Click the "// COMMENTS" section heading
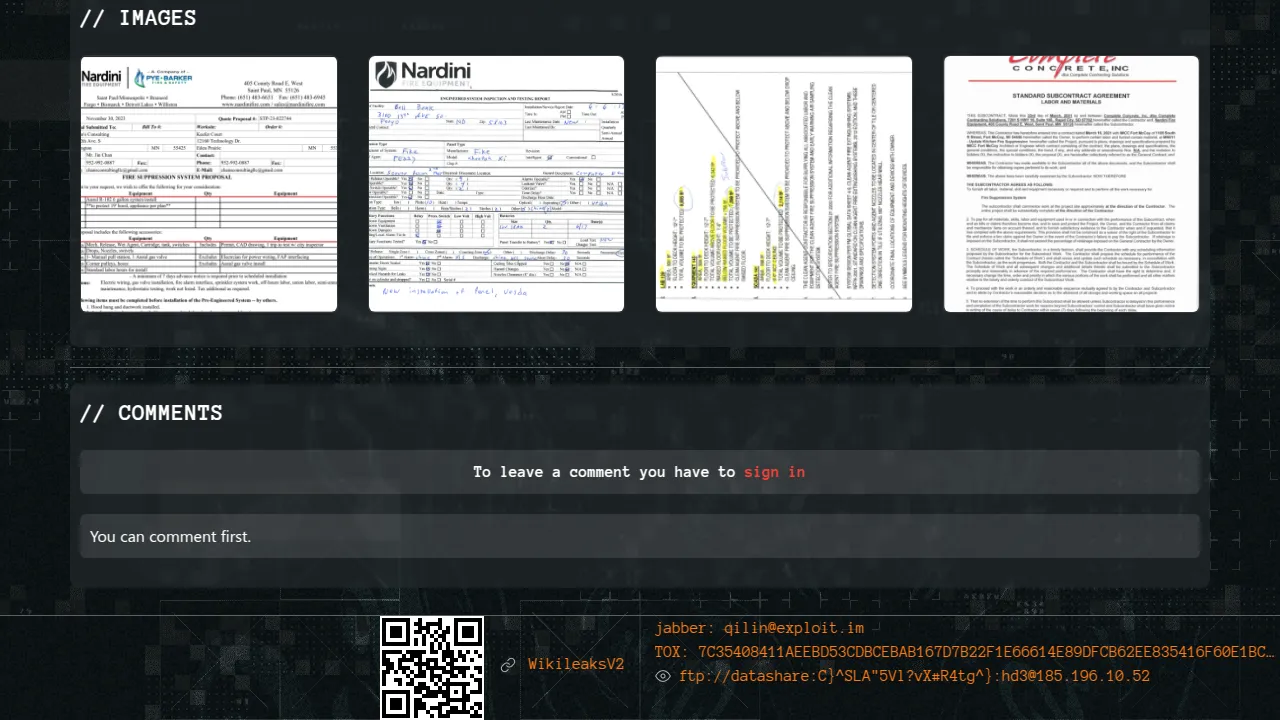The height and width of the screenshot is (720, 1280). [151, 413]
